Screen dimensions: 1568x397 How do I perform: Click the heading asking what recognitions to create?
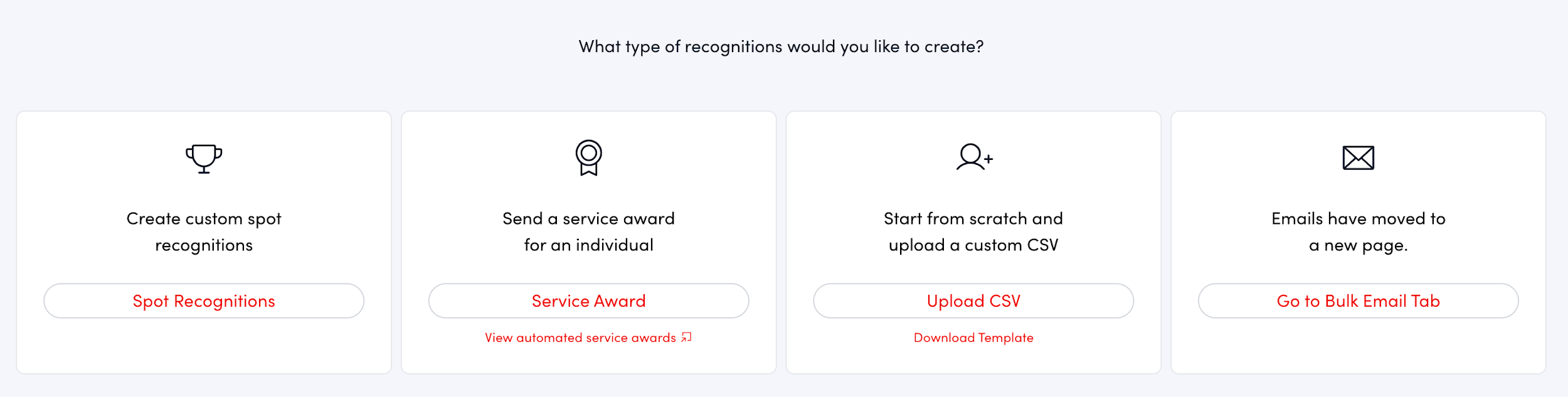click(x=781, y=45)
